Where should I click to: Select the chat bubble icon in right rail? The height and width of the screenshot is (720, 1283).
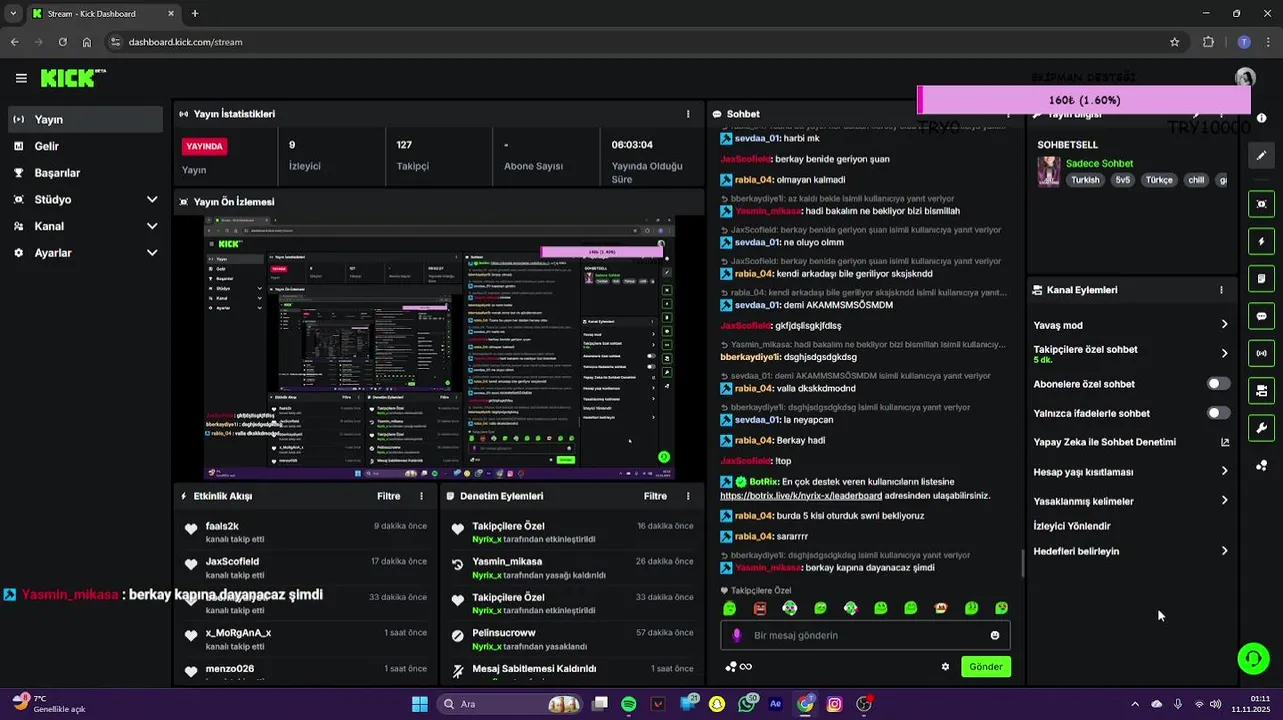1261,316
